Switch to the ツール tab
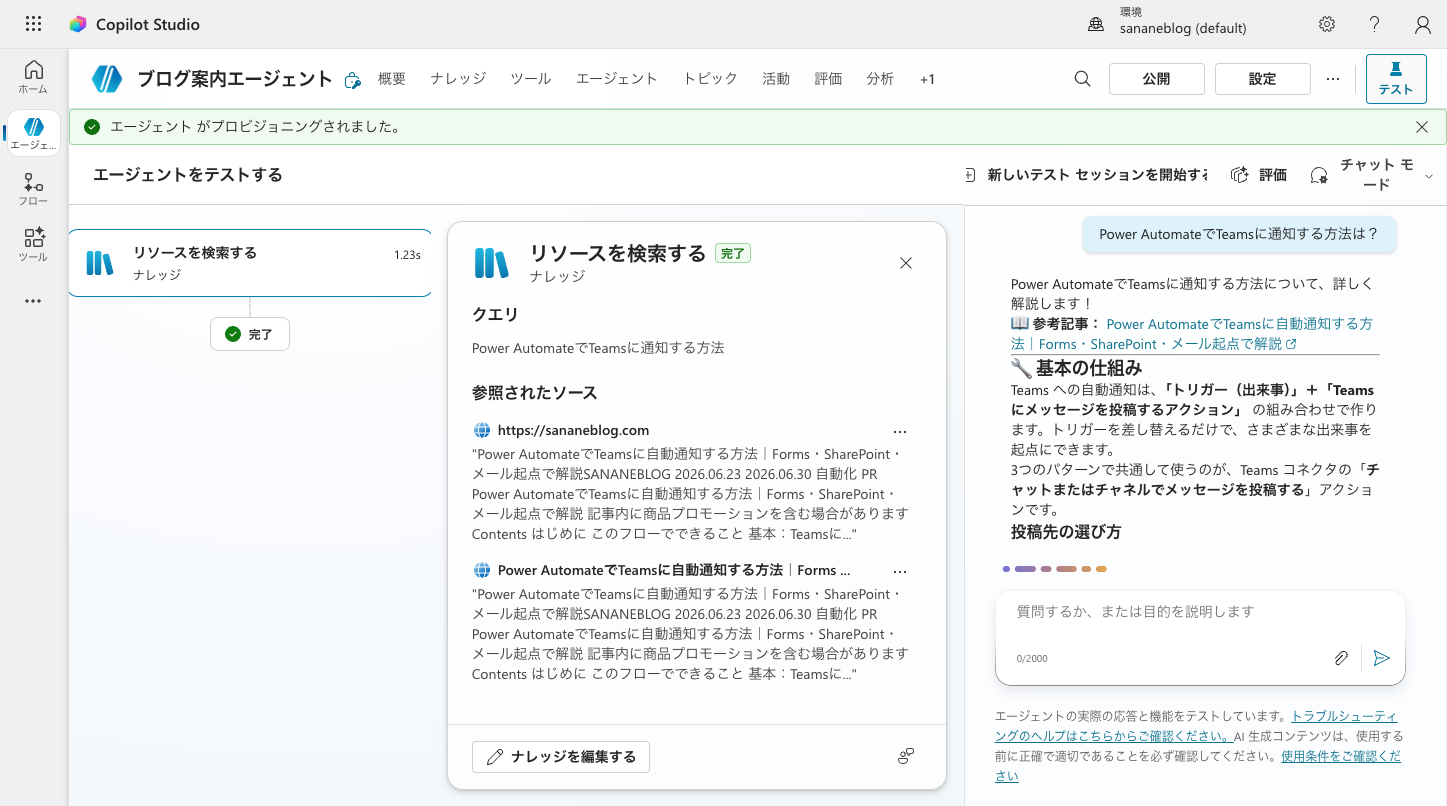Screen dimensions: 1447x806 click(531, 79)
